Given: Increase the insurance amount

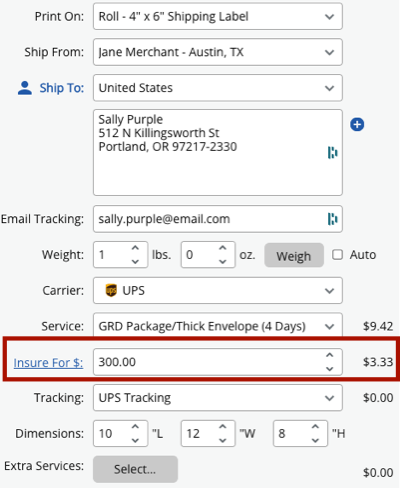Looking at the screenshot, I should [330, 355].
